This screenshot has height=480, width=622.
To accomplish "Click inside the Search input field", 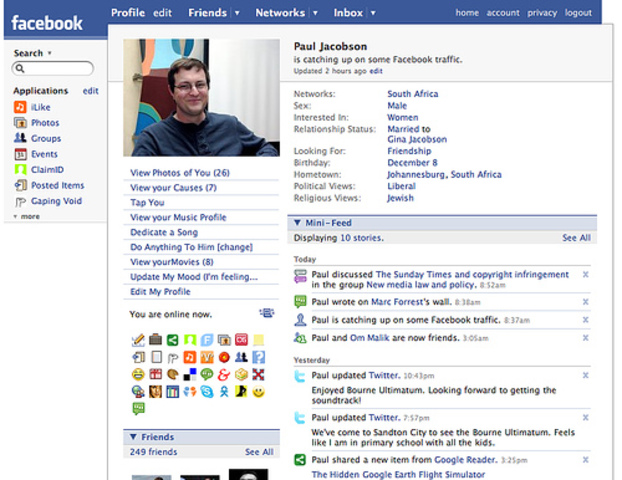I will point(53,69).
